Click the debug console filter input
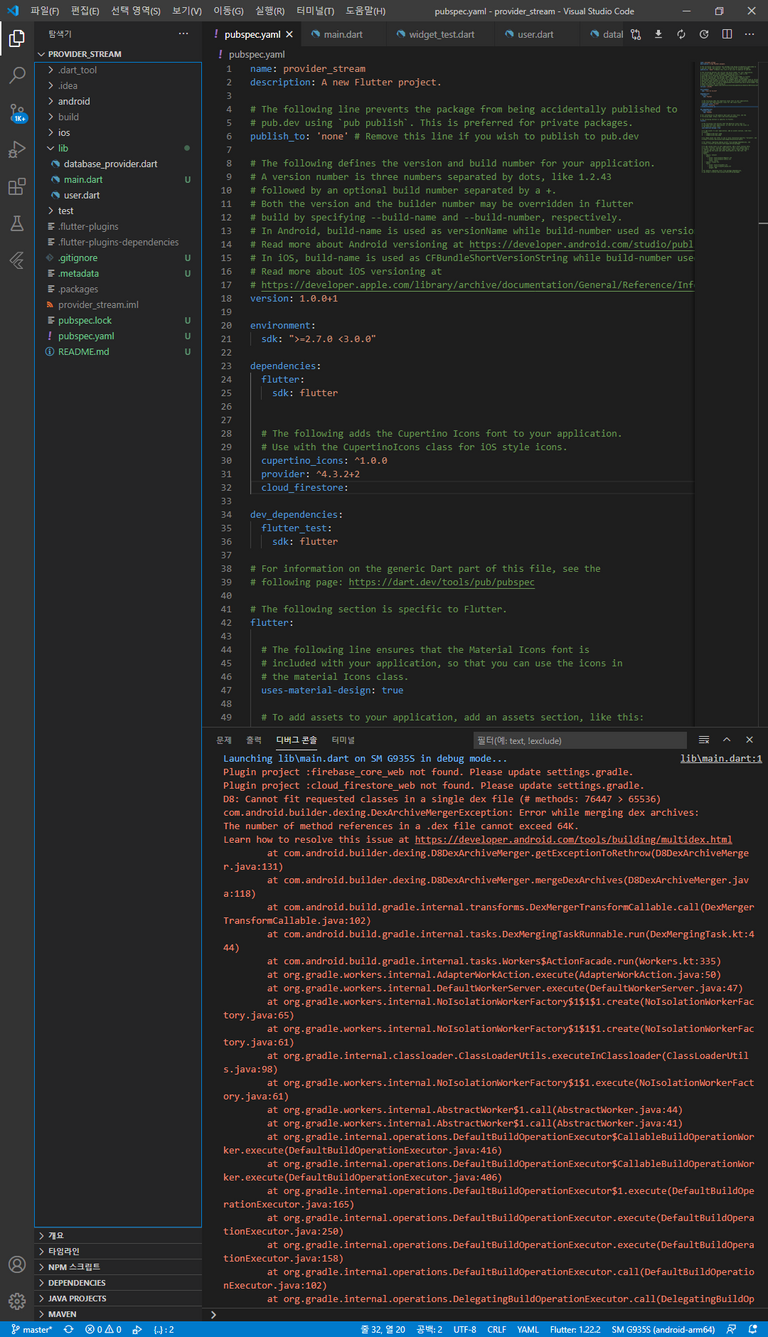Viewport: 768px width, 1337px height. pos(580,740)
